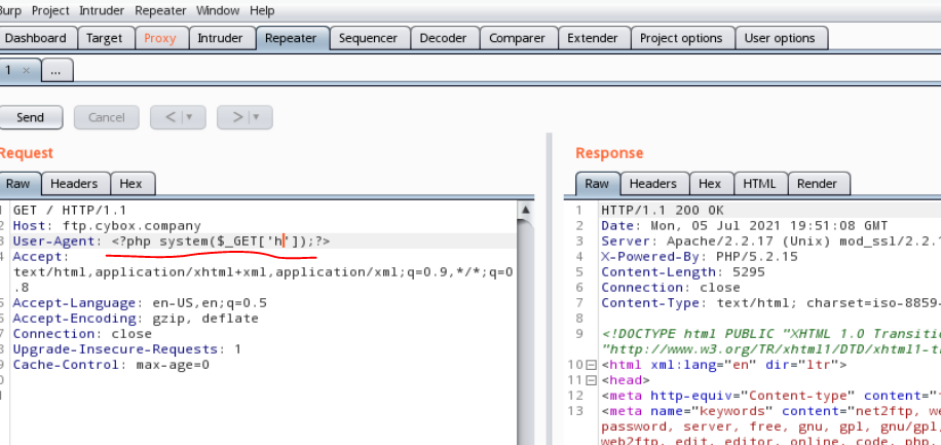Open the Burp menu
Screen dimensions: 941x445
coord(10,10)
